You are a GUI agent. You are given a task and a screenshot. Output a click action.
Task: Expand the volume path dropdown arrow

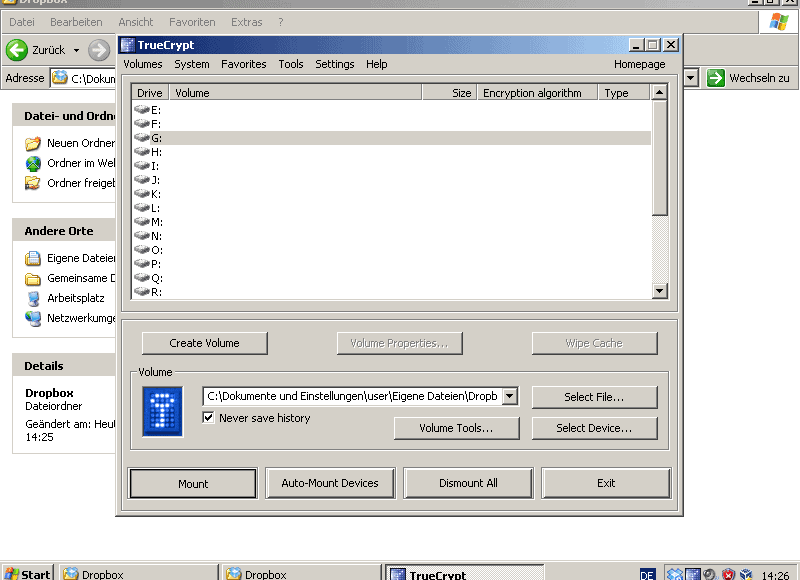point(510,396)
